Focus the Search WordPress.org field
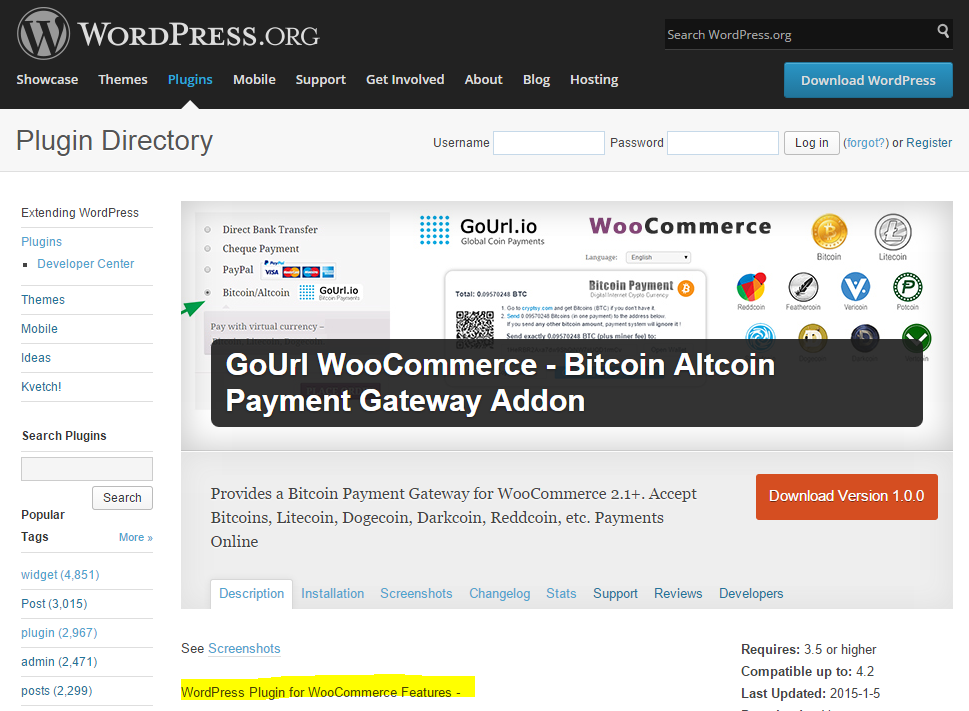This screenshot has width=969, height=711. click(800, 35)
